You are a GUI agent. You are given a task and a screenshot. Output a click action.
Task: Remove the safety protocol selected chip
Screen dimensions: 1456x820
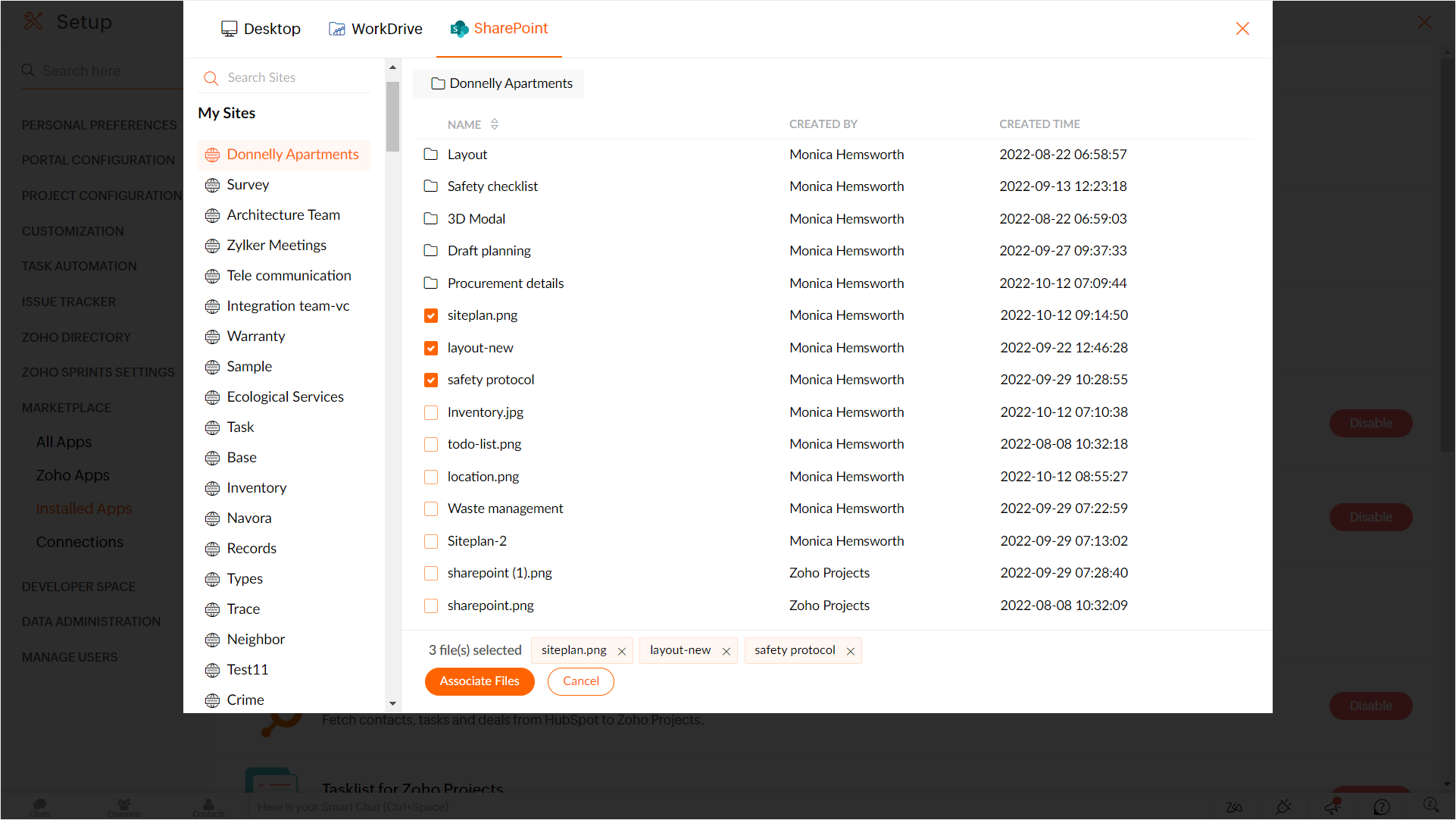tap(850, 651)
